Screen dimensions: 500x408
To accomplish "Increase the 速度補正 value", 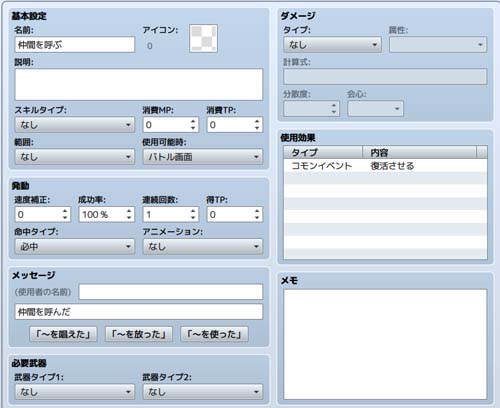I will pos(65,211).
